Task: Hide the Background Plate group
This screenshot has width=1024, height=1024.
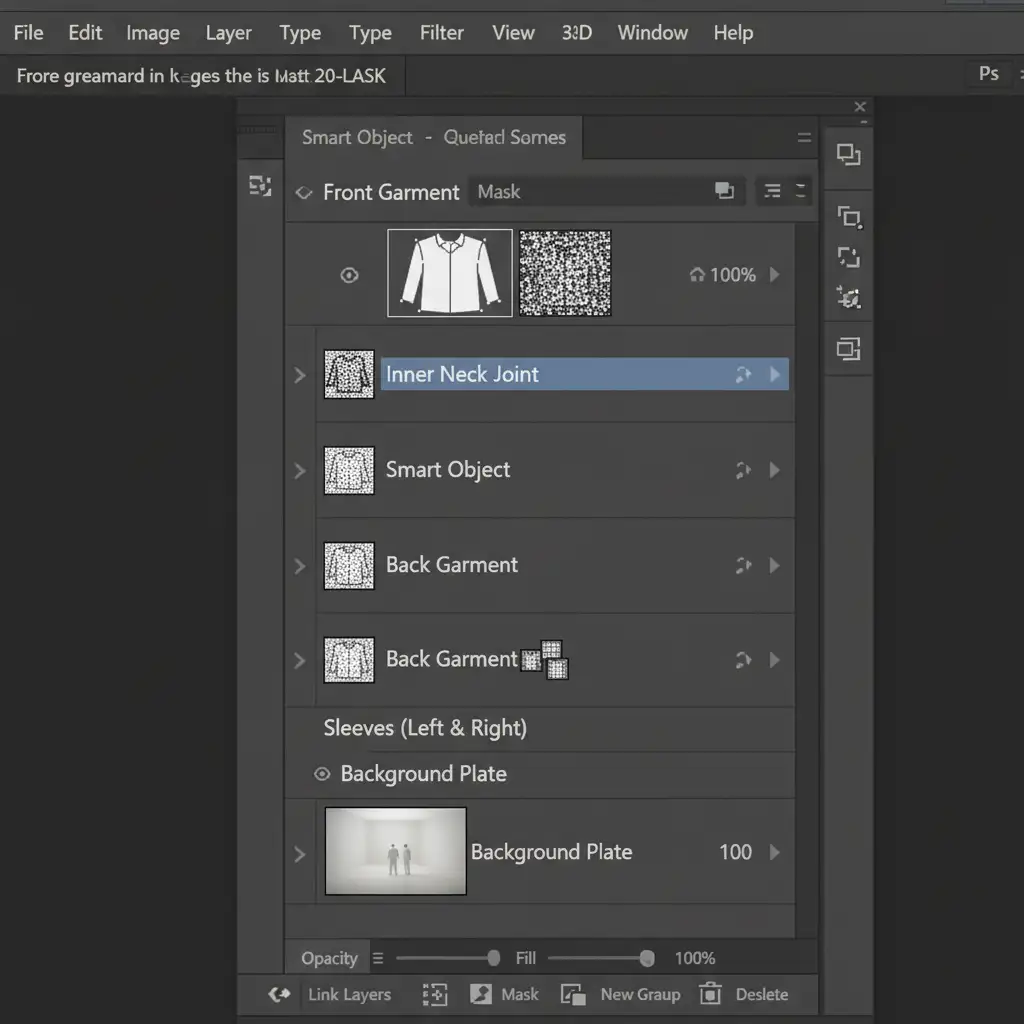Action: pyautogui.click(x=322, y=774)
